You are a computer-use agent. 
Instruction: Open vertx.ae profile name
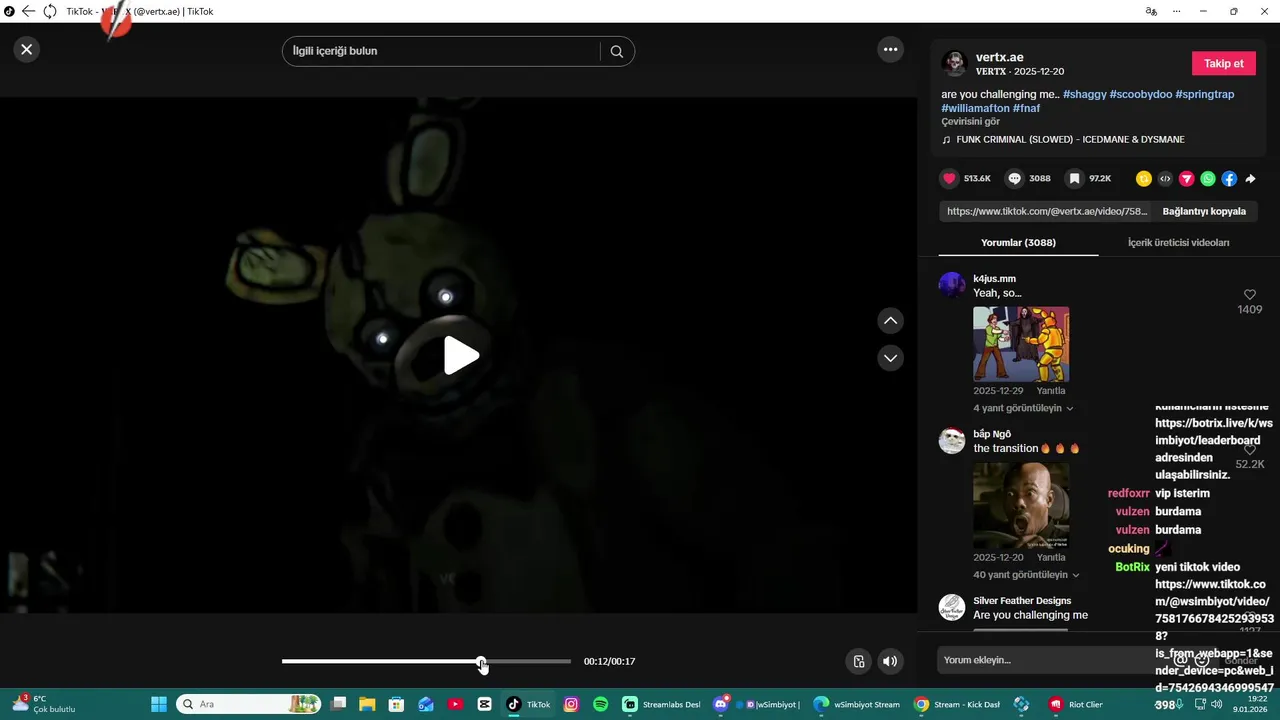[x=999, y=57]
